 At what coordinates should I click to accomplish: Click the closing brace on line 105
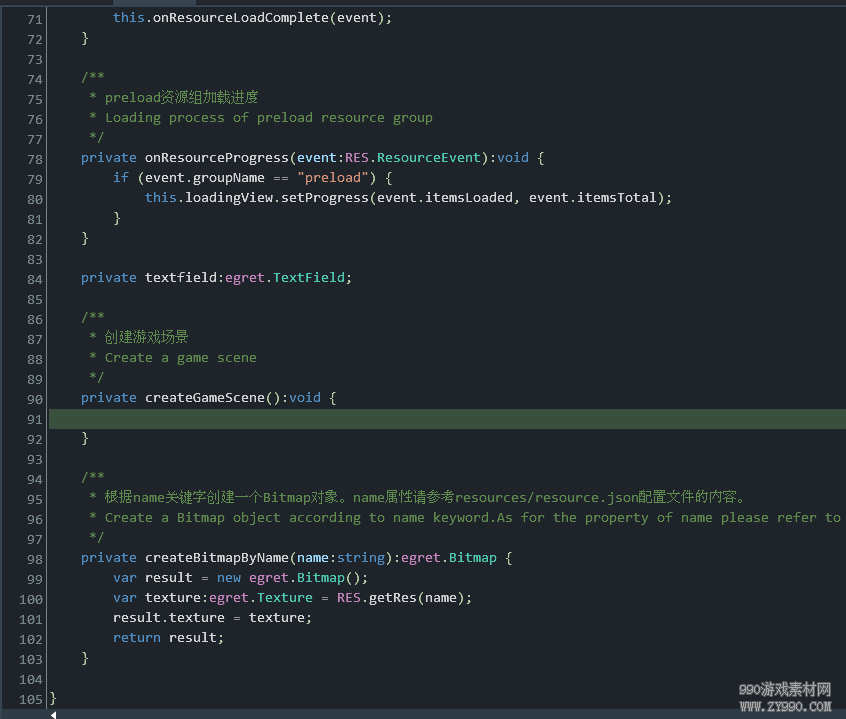point(53,699)
